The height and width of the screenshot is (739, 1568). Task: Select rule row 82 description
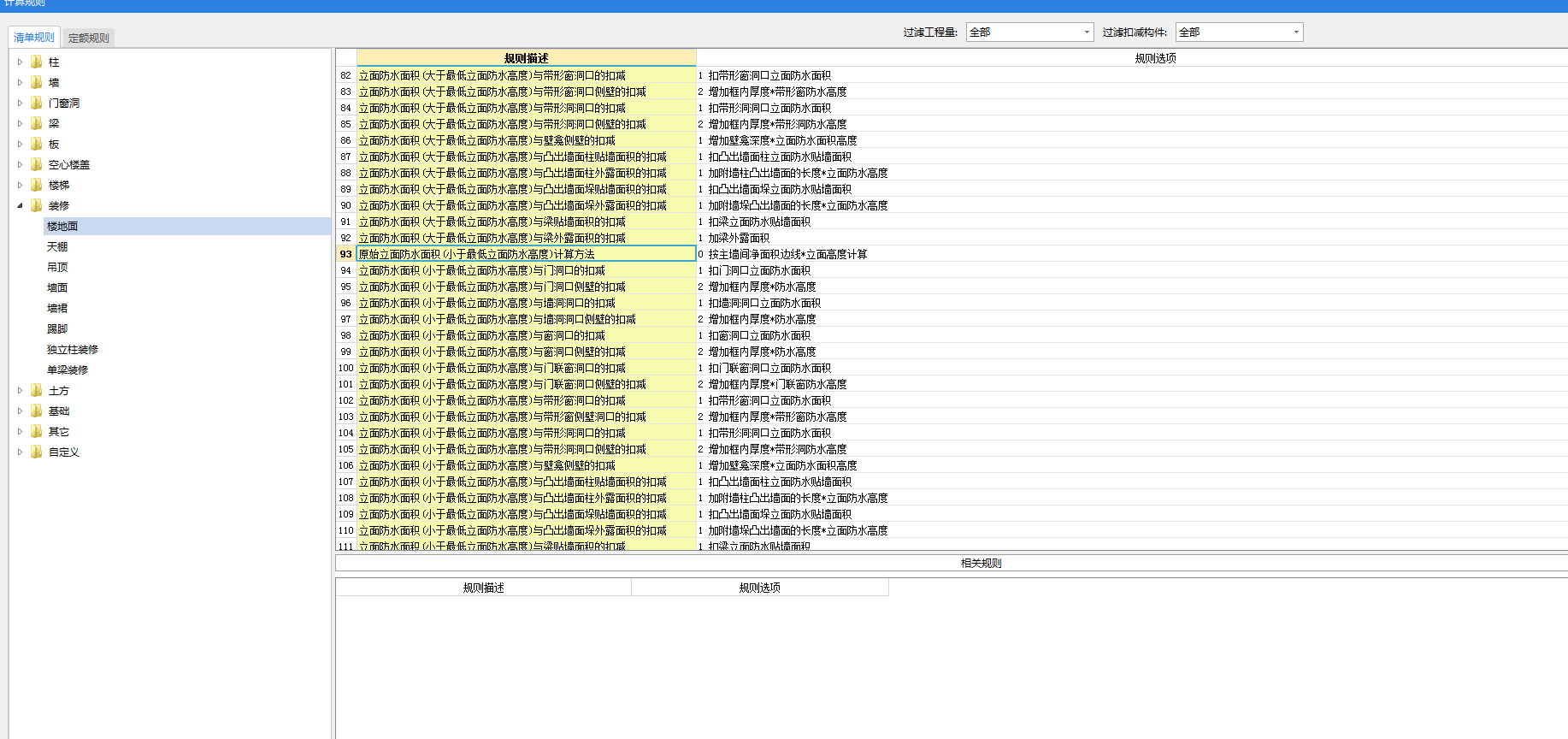coord(526,75)
